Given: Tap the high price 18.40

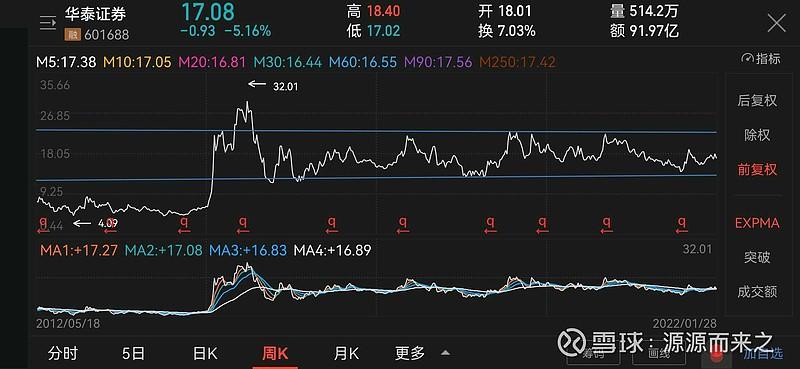Looking at the screenshot, I should coord(384,11).
